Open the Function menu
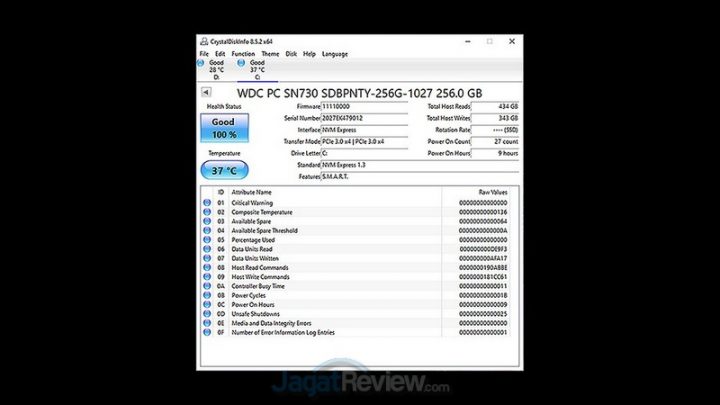Image resolution: width=720 pixels, height=405 pixels. pos(243,54)
